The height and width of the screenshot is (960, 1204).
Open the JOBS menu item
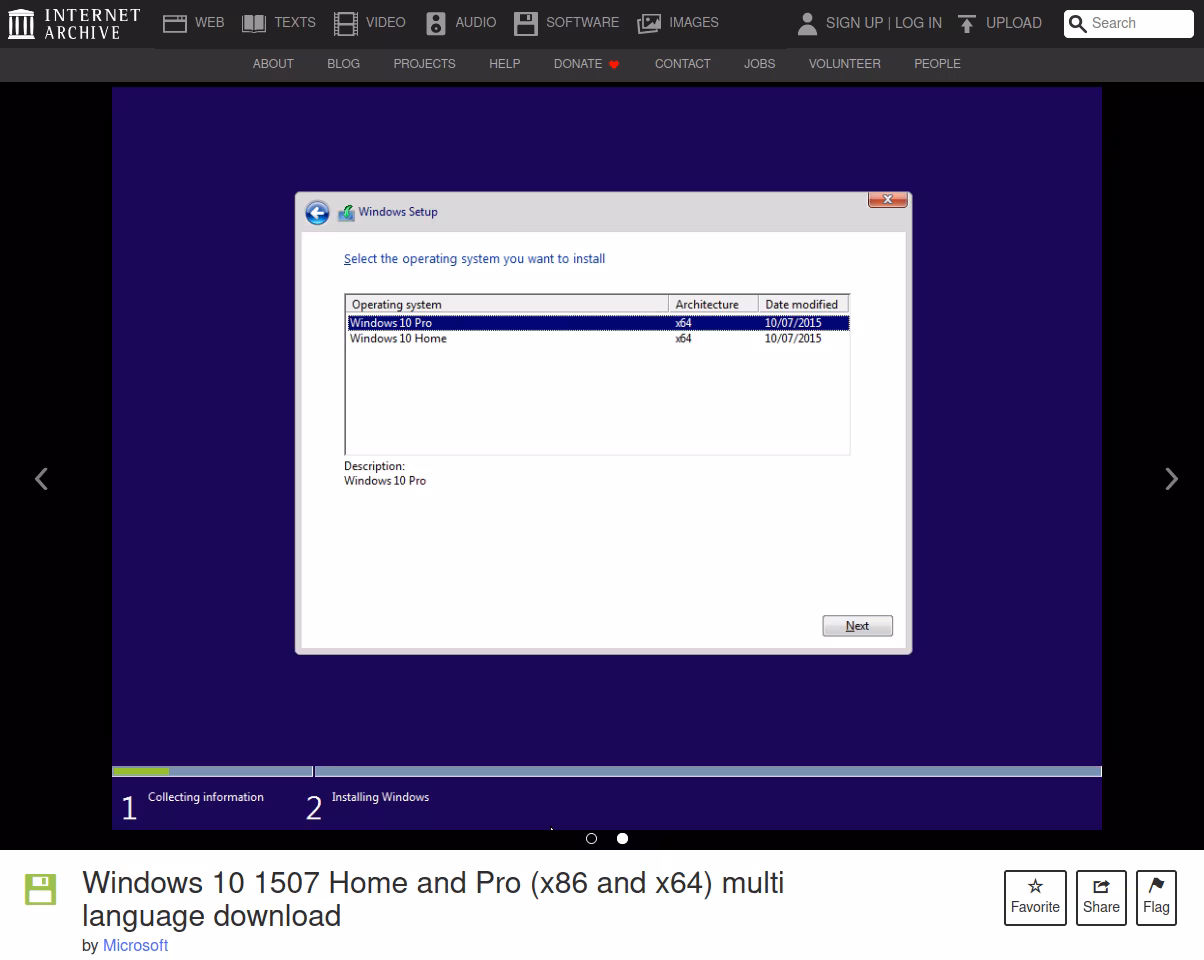(759, 64)
